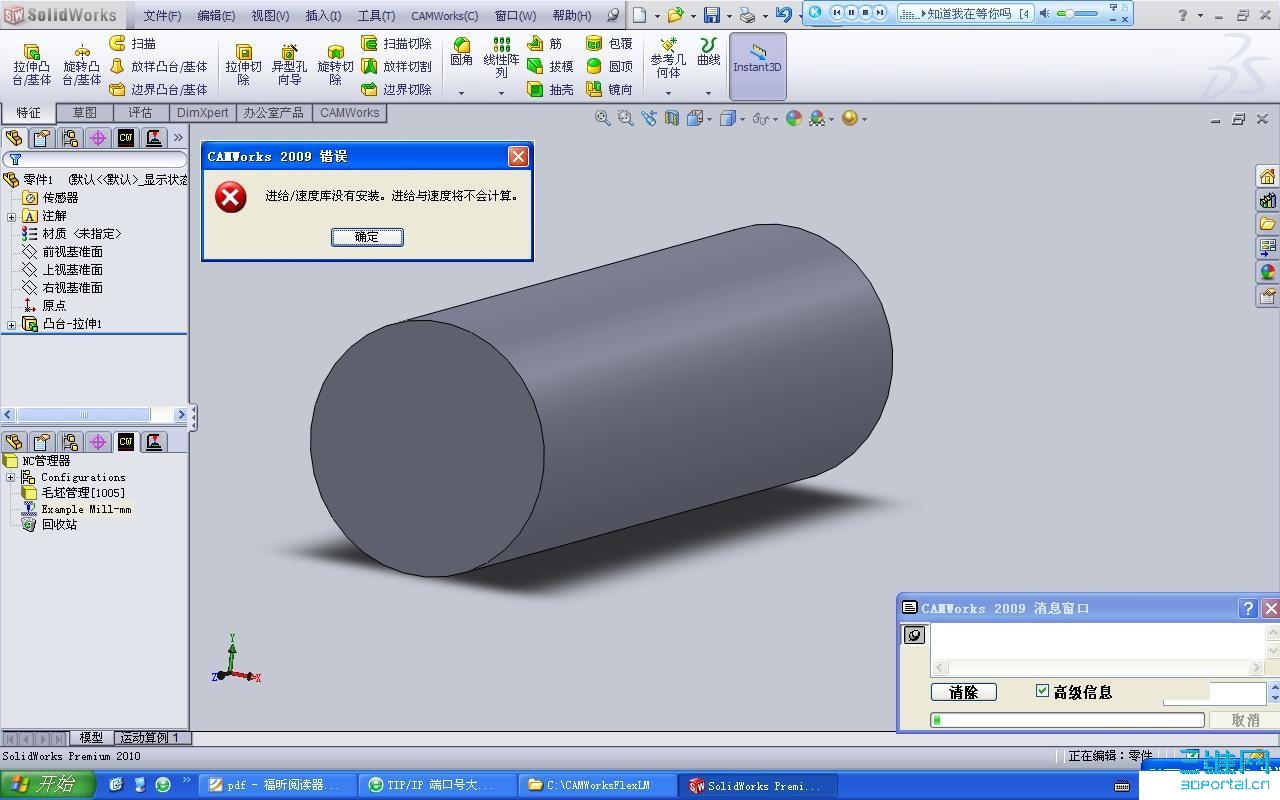This screenshot has height=800, width=1280.
Task: Switch to the 评估 tab
Action: pos(140,113)
